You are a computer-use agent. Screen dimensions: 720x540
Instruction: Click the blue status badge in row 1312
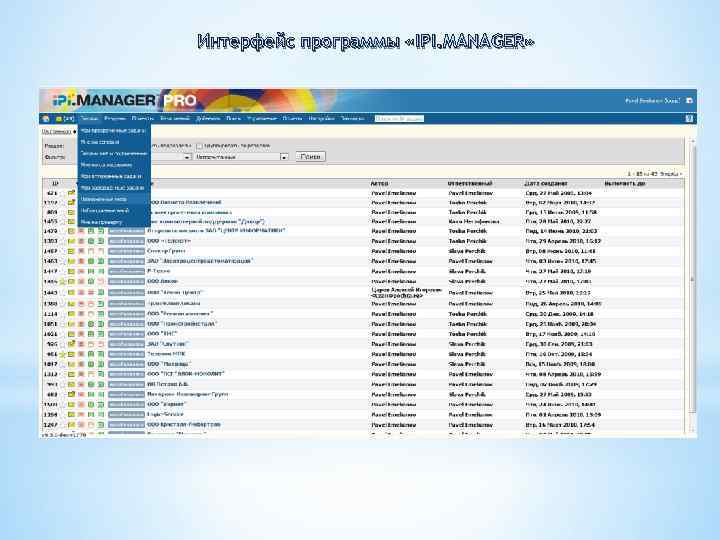click(126, 374)
